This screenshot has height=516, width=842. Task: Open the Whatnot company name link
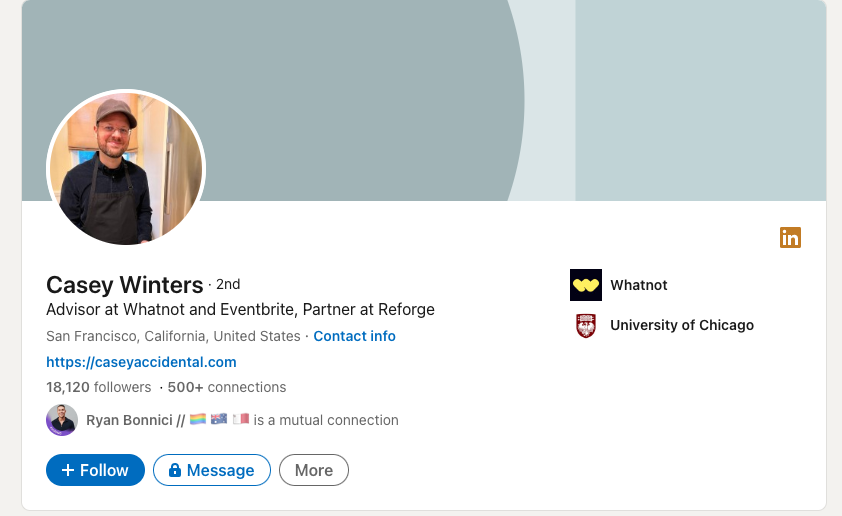[638, 285]
